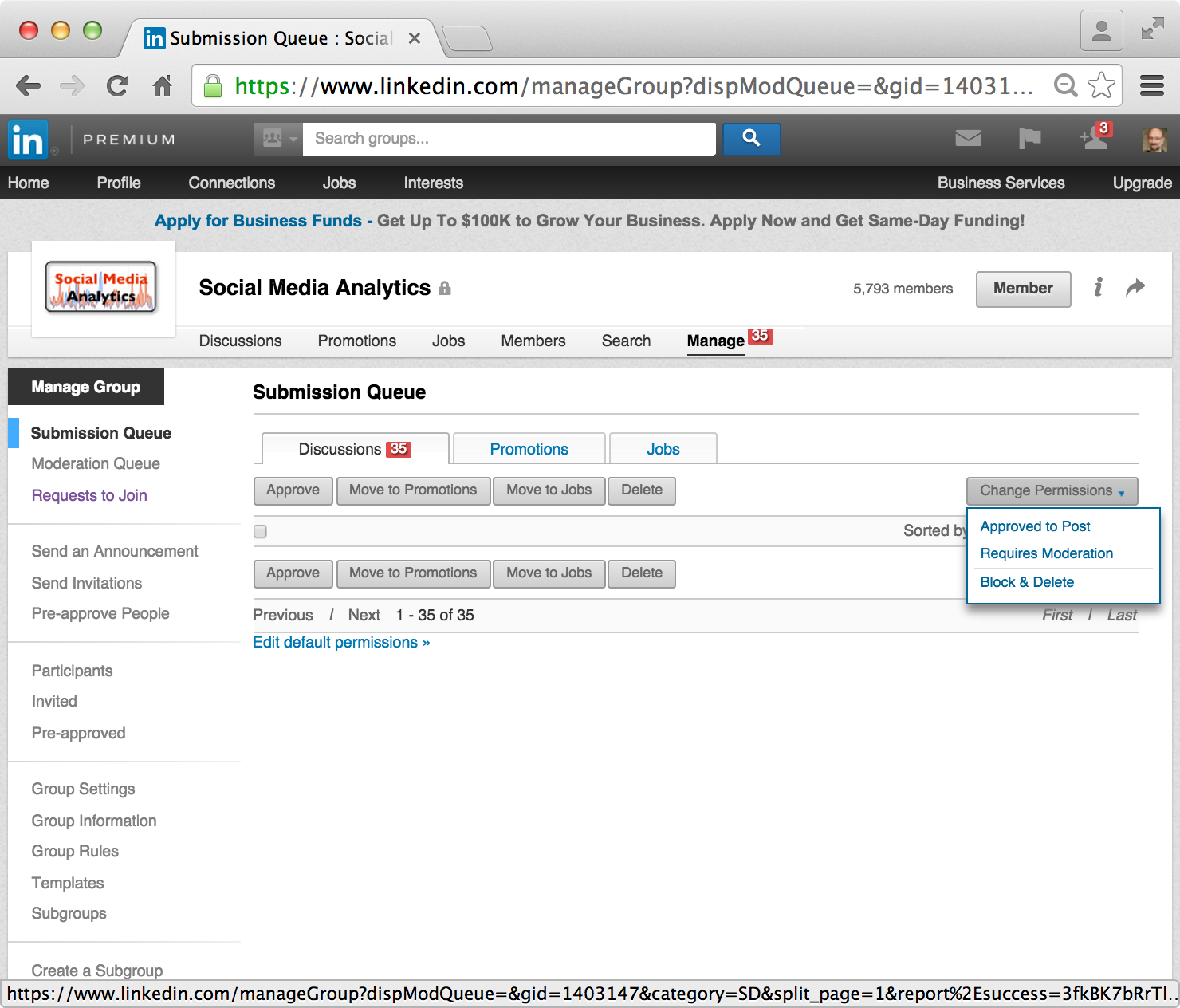Click the profile photo avatar
The image size is (1180, 1008).
[1154, 140]
